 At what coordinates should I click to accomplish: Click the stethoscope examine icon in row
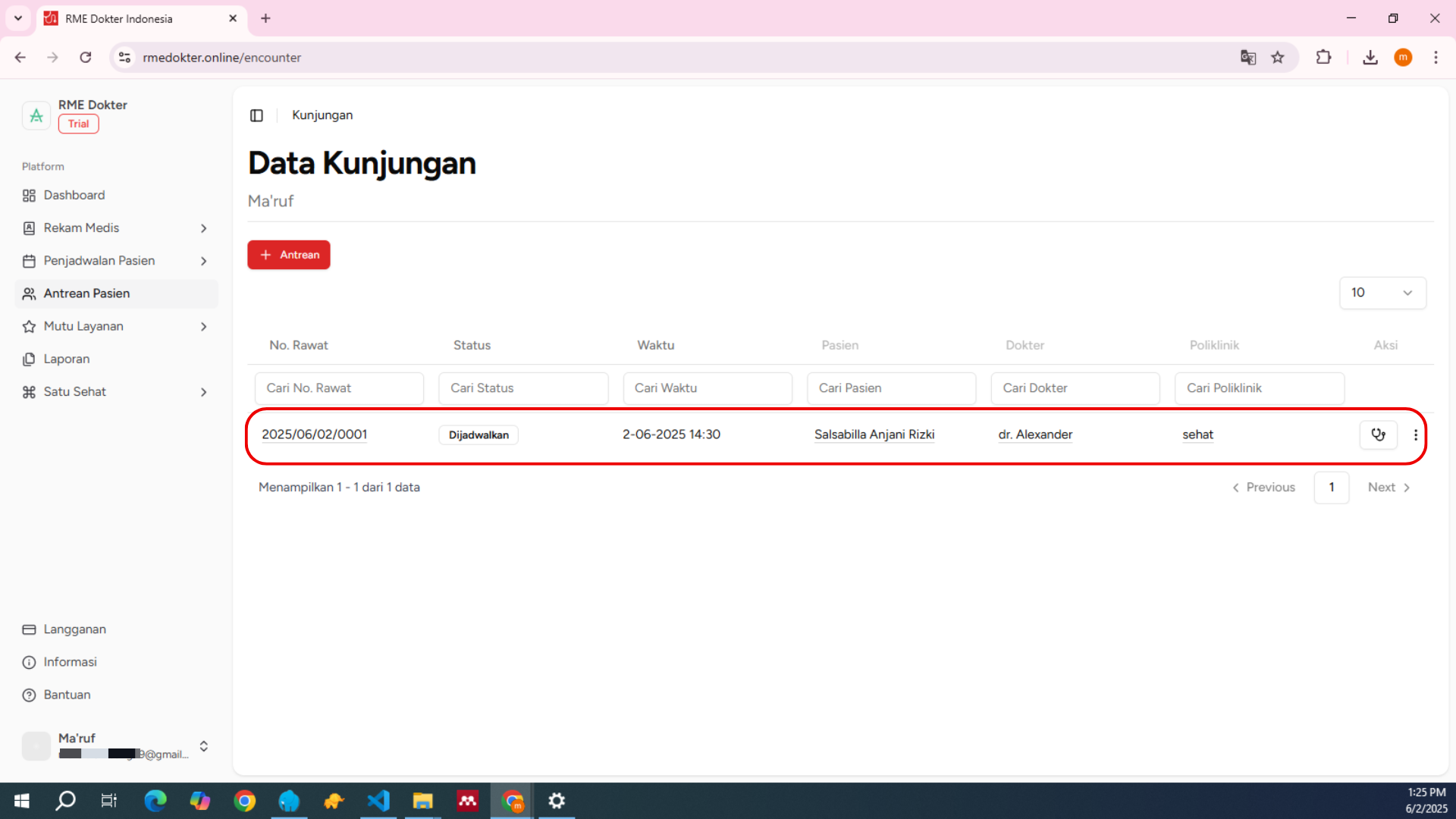1378,435
